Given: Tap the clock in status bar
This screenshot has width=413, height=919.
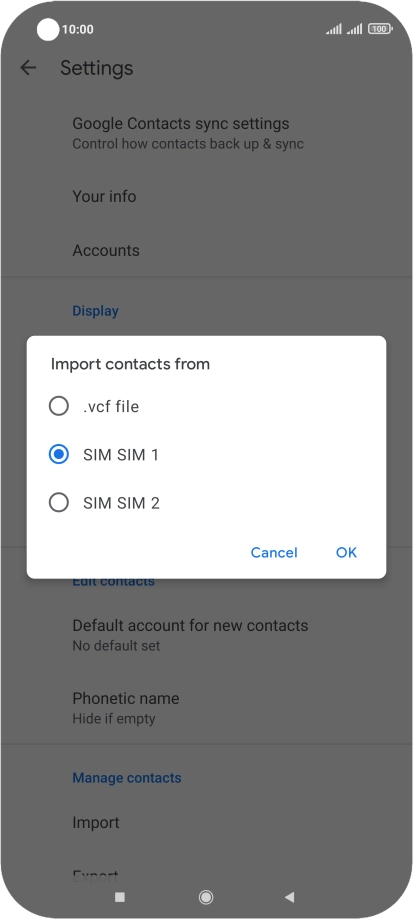Looking at the screenshot, I should (78, 29).
